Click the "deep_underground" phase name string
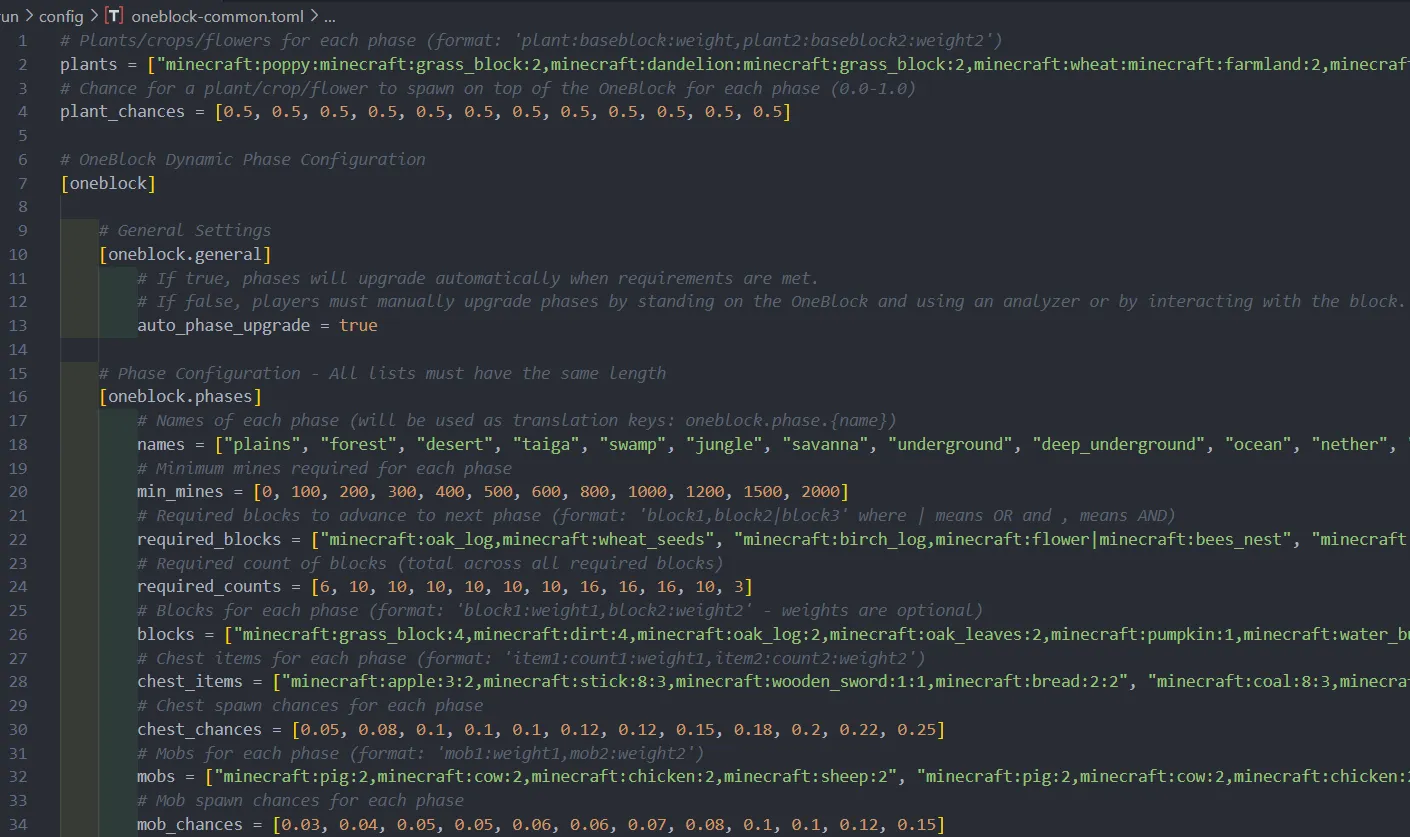 [1119, 444]
